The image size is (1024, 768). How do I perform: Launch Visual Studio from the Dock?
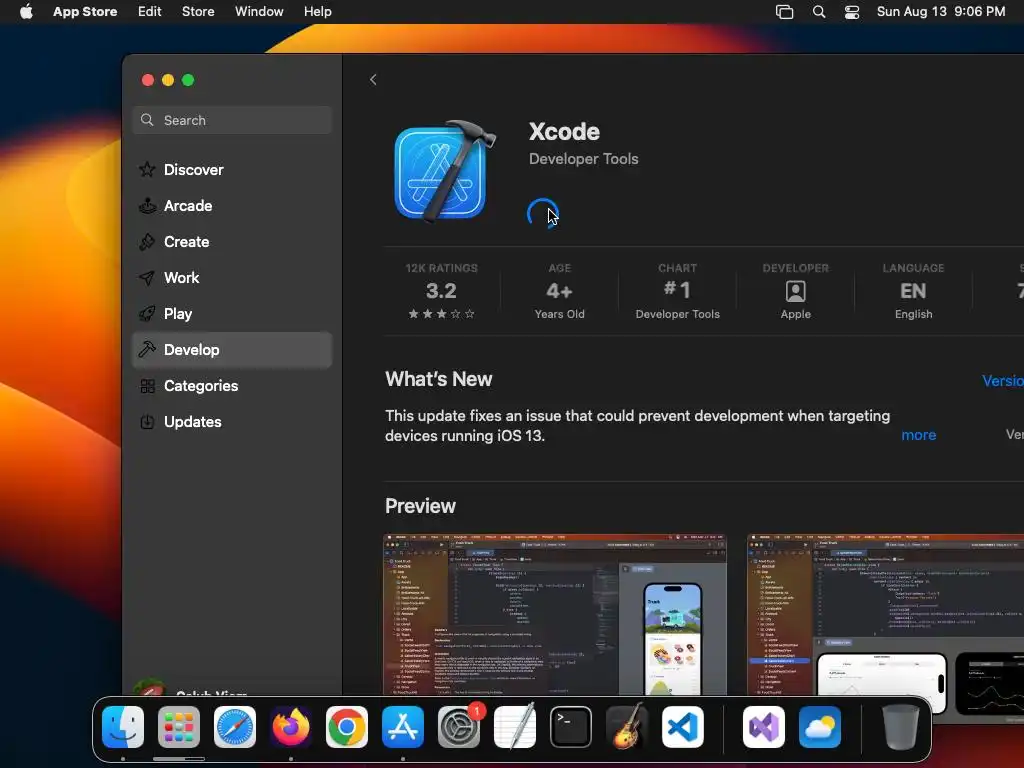point(764,727)
